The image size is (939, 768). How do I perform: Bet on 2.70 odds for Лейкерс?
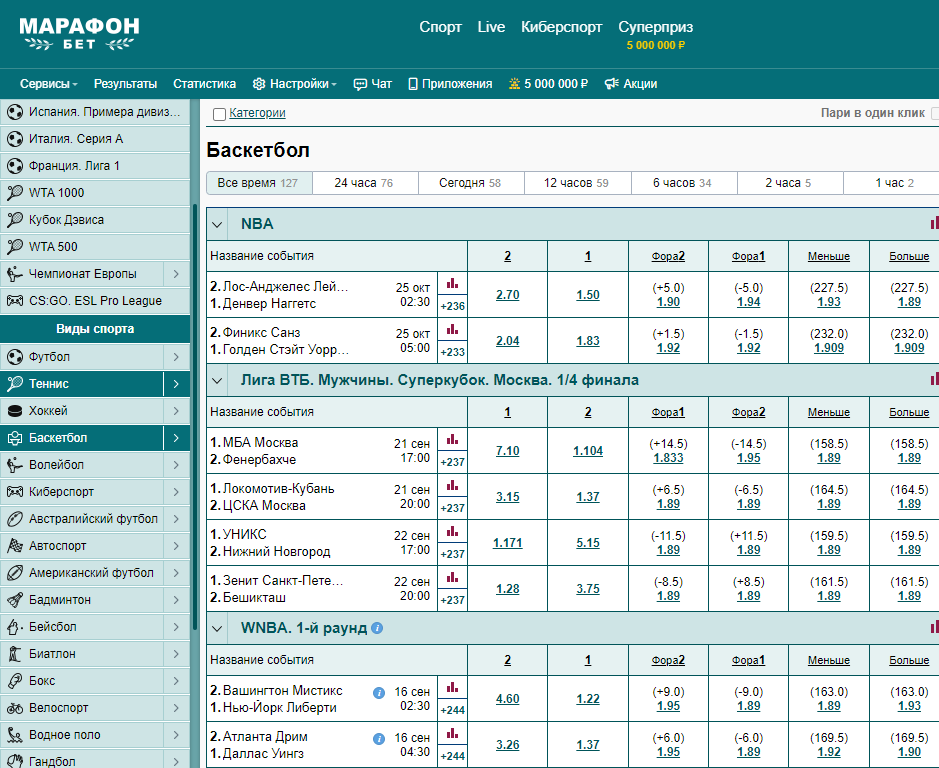(508, 295)
